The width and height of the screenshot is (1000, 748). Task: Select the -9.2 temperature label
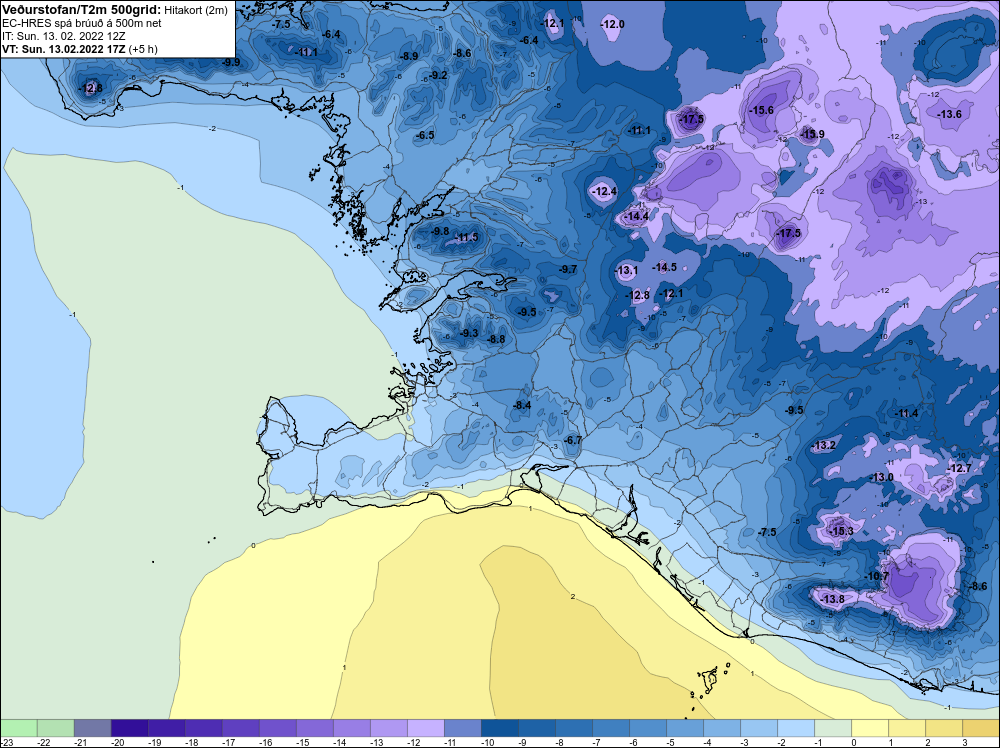(x=438, y=75)
